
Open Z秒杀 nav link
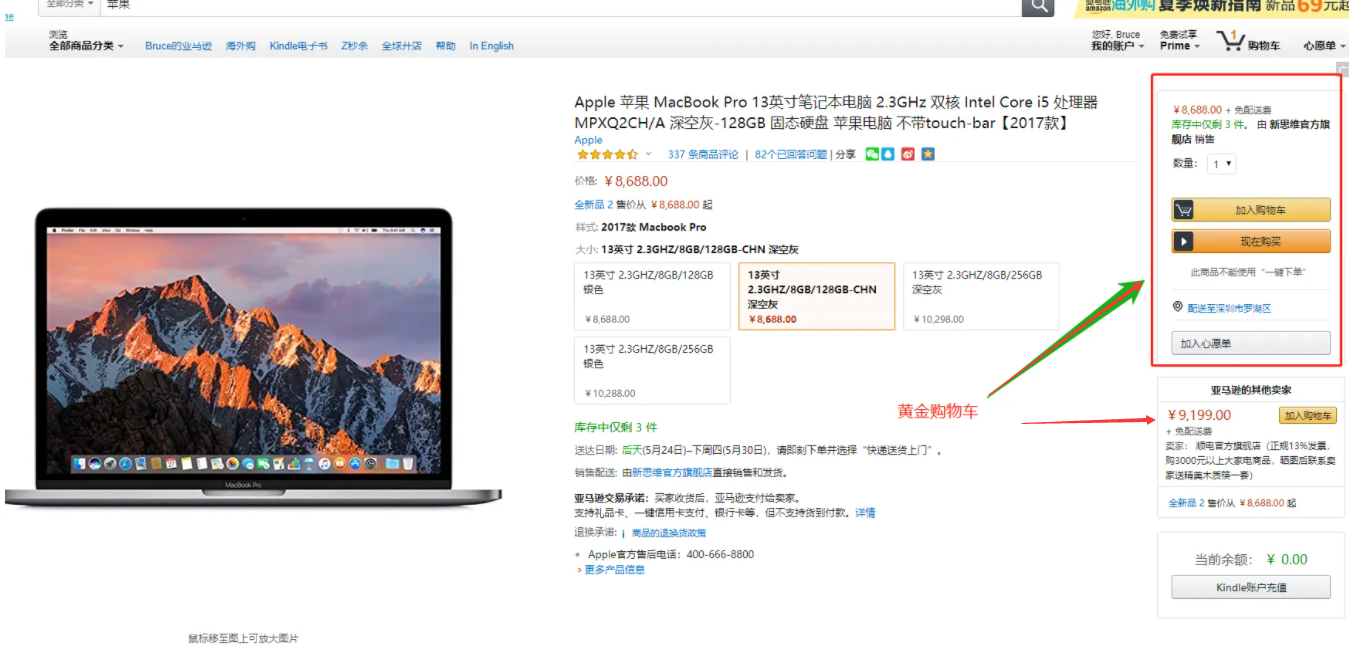point(354,46)
